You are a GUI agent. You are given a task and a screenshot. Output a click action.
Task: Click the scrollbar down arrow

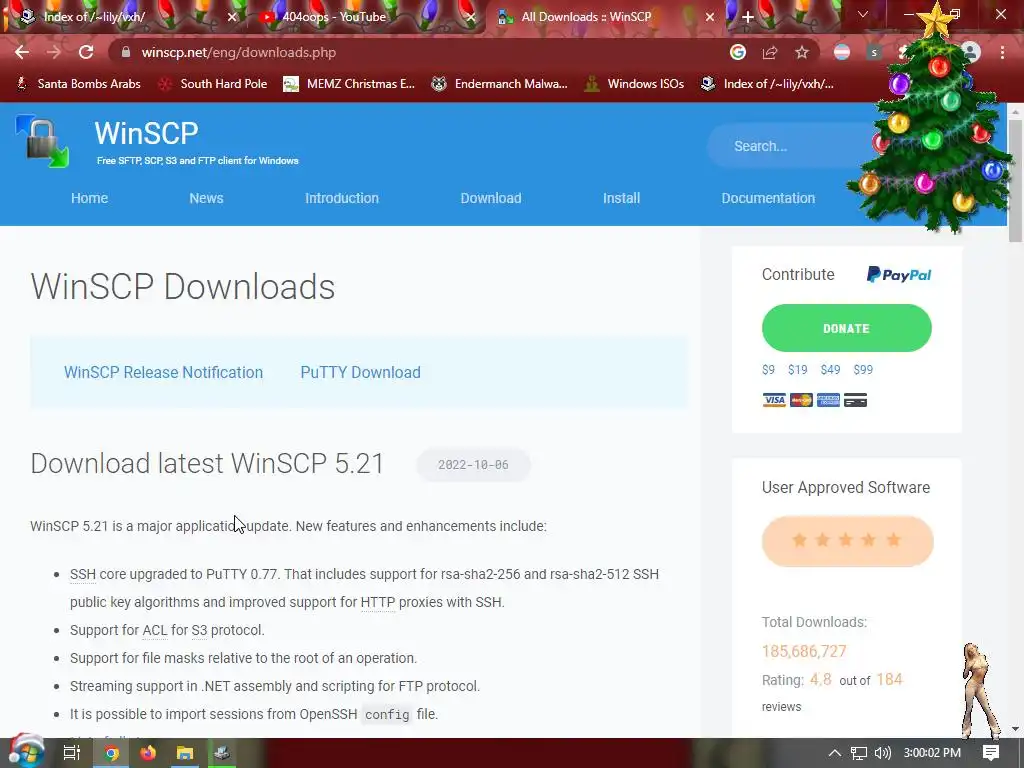1015,729
